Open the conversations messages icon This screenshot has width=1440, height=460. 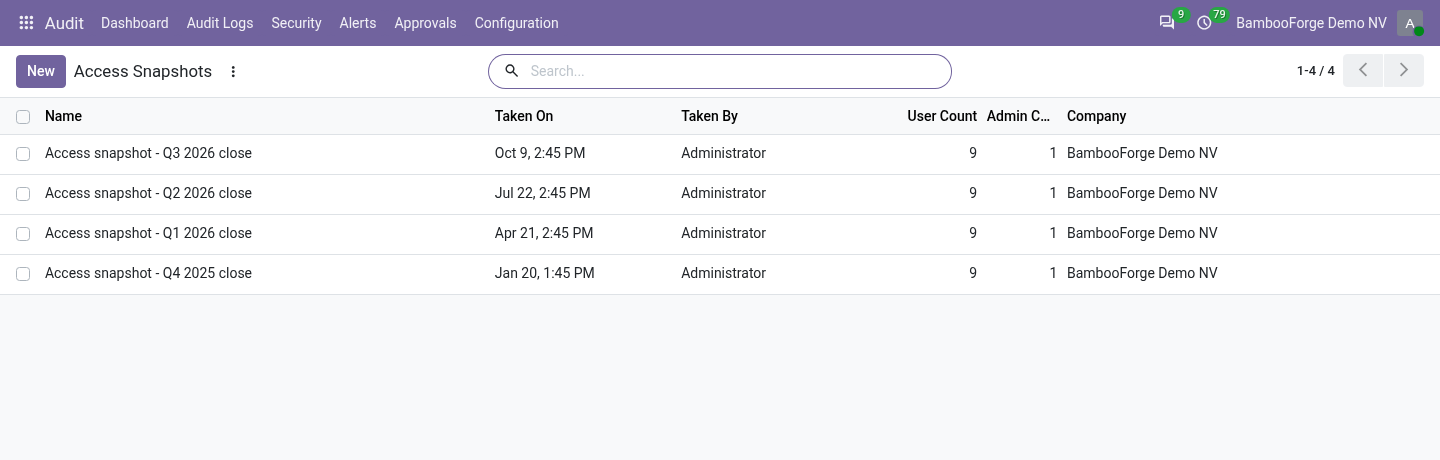click(x=1166, y=23)
